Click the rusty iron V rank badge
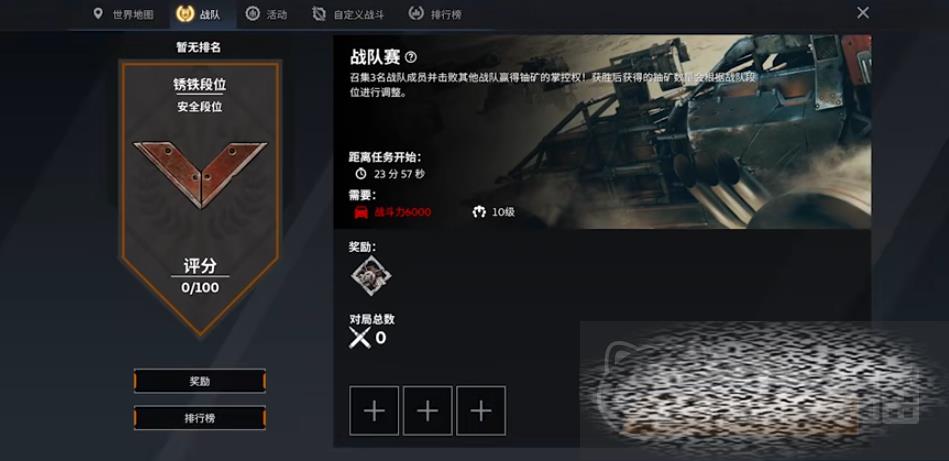The height and width of the screenshot is (461, 949). (x=200, y=174)
